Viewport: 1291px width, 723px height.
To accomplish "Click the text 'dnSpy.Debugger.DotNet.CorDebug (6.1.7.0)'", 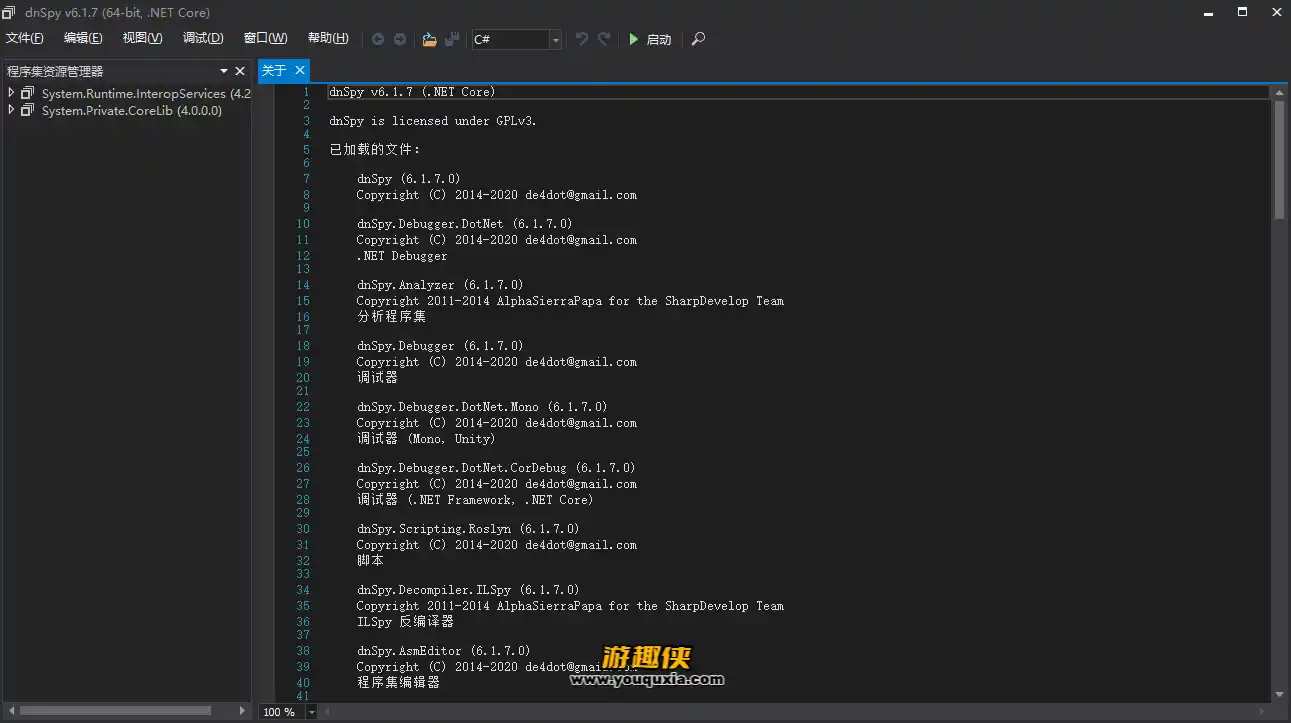I will click(x=496, y=468).
